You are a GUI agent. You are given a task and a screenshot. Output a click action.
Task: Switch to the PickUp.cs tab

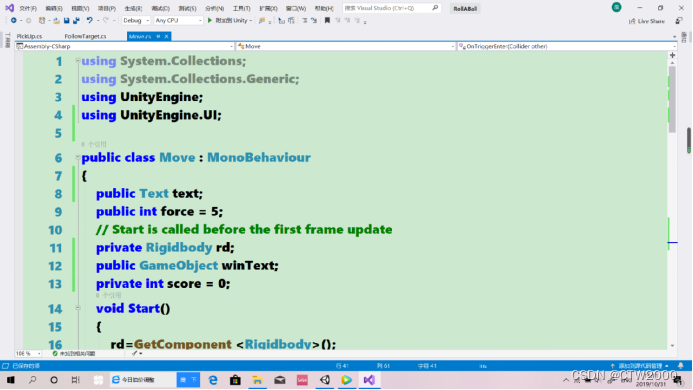(x=29, y=36)
